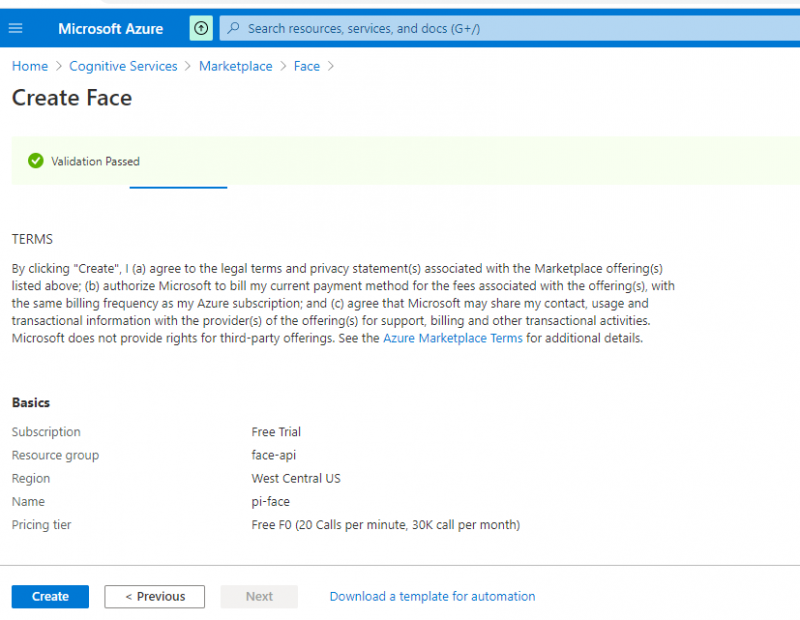Click the green Validation Passed checkmark
Screen dimensions: 800x620
(36, 160)
